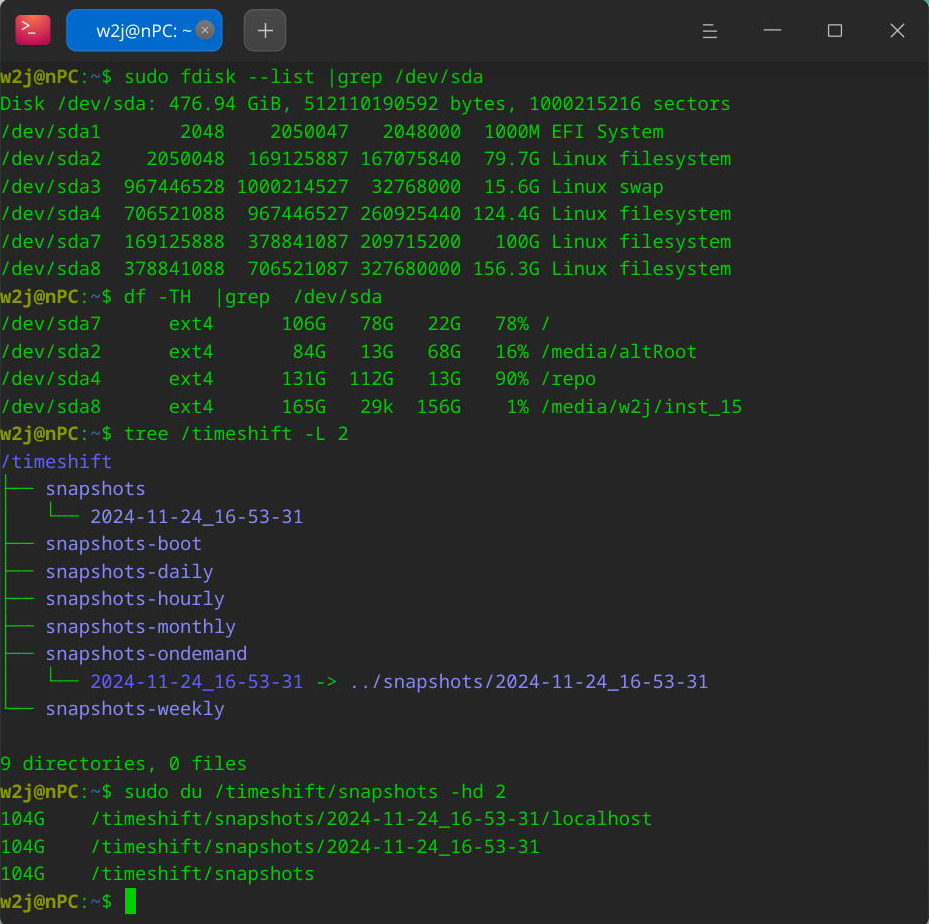Minimize the terminal window
The height and width of the screenshot is (924, 929).
772,30
